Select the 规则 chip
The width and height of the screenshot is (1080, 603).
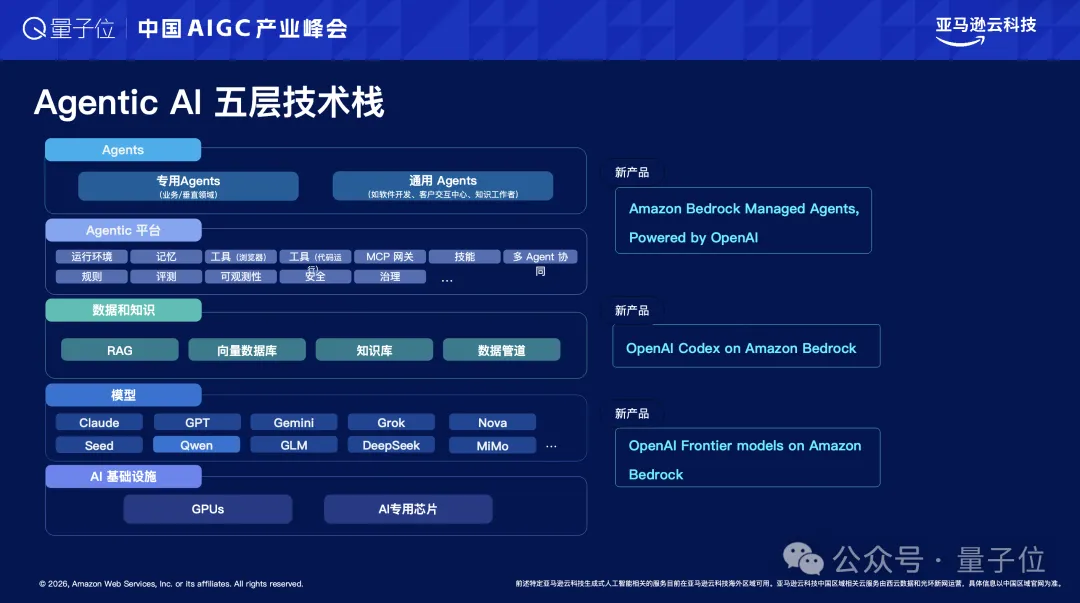tap(92, 276)
